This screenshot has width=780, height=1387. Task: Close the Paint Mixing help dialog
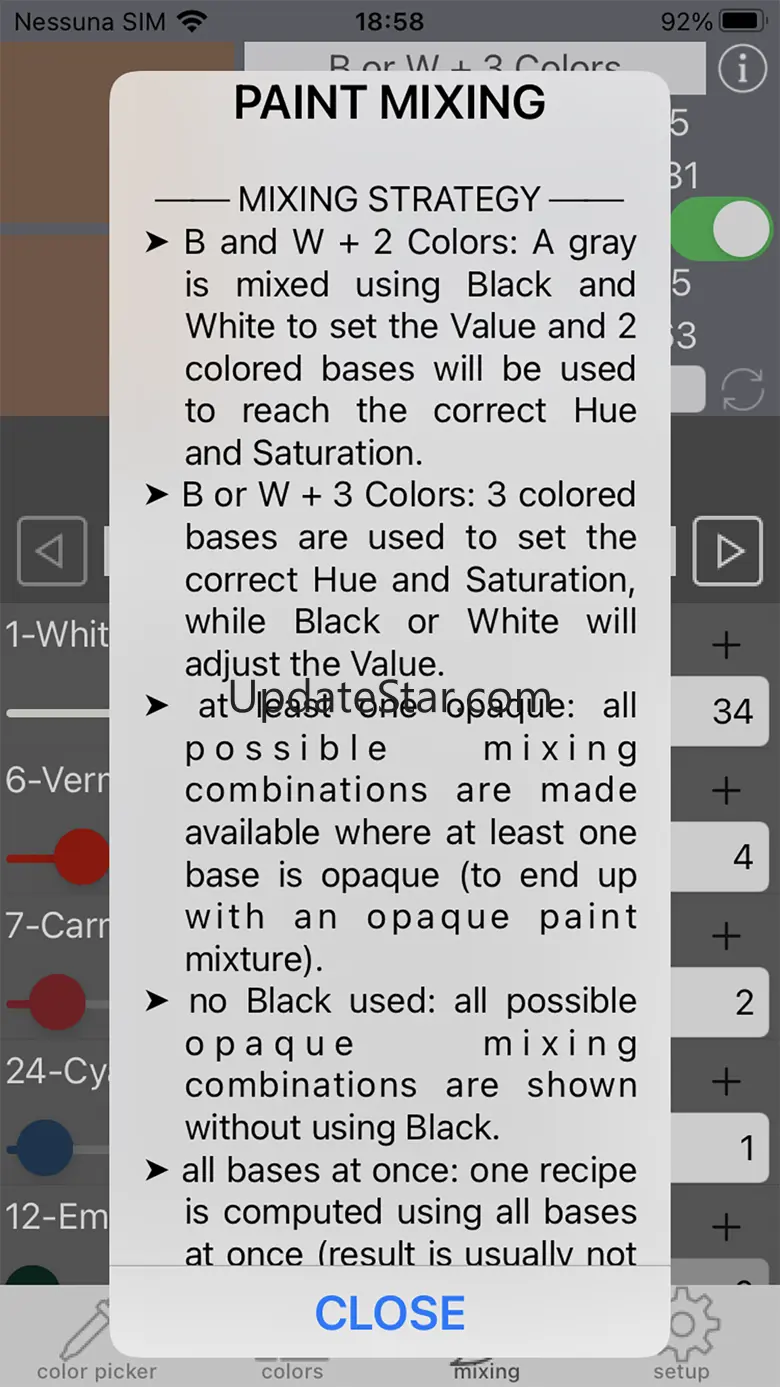[390, 1312]
